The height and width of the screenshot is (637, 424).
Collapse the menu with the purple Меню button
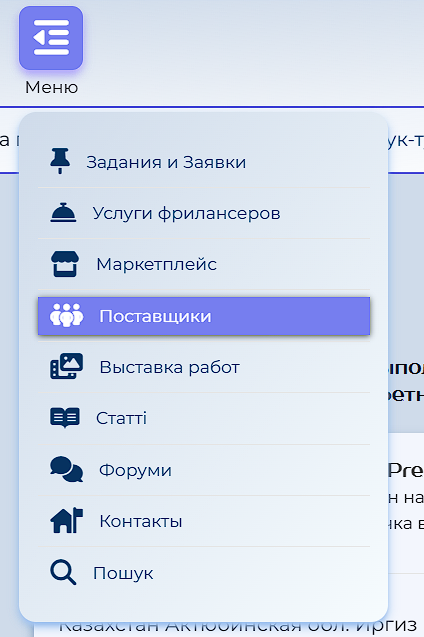coord(51,38)
